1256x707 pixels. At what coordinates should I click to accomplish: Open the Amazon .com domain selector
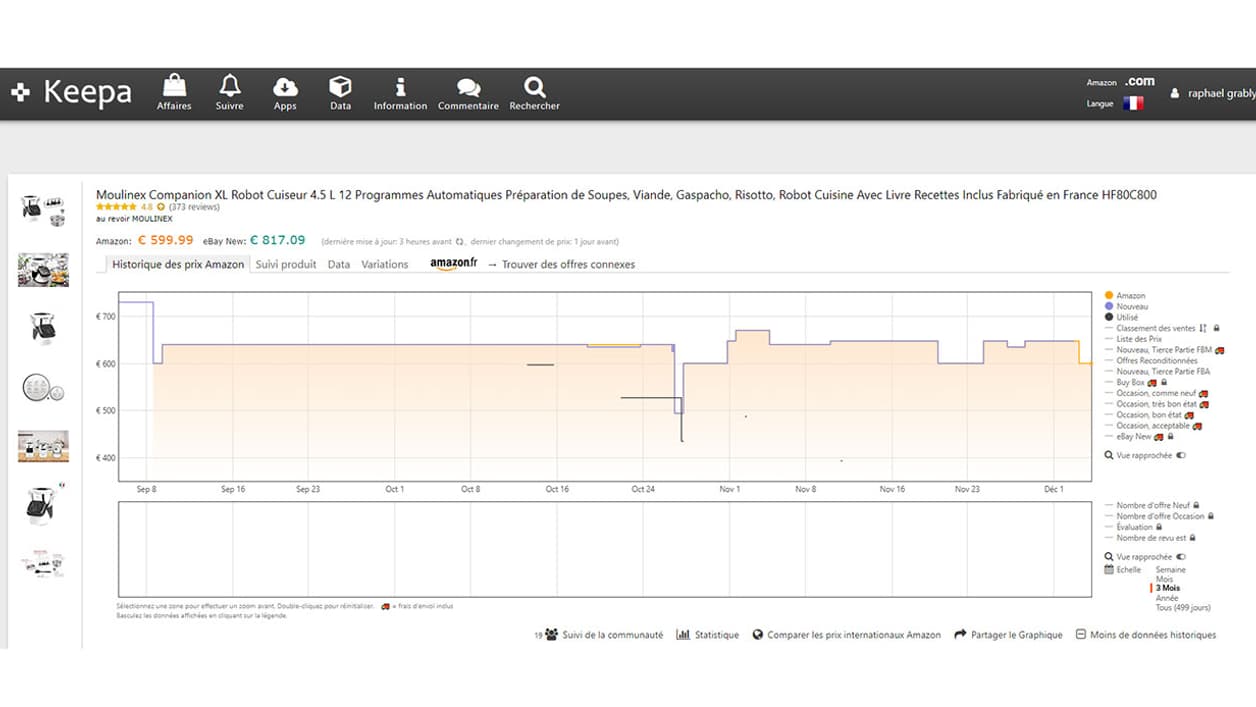tap(1139, 82)
